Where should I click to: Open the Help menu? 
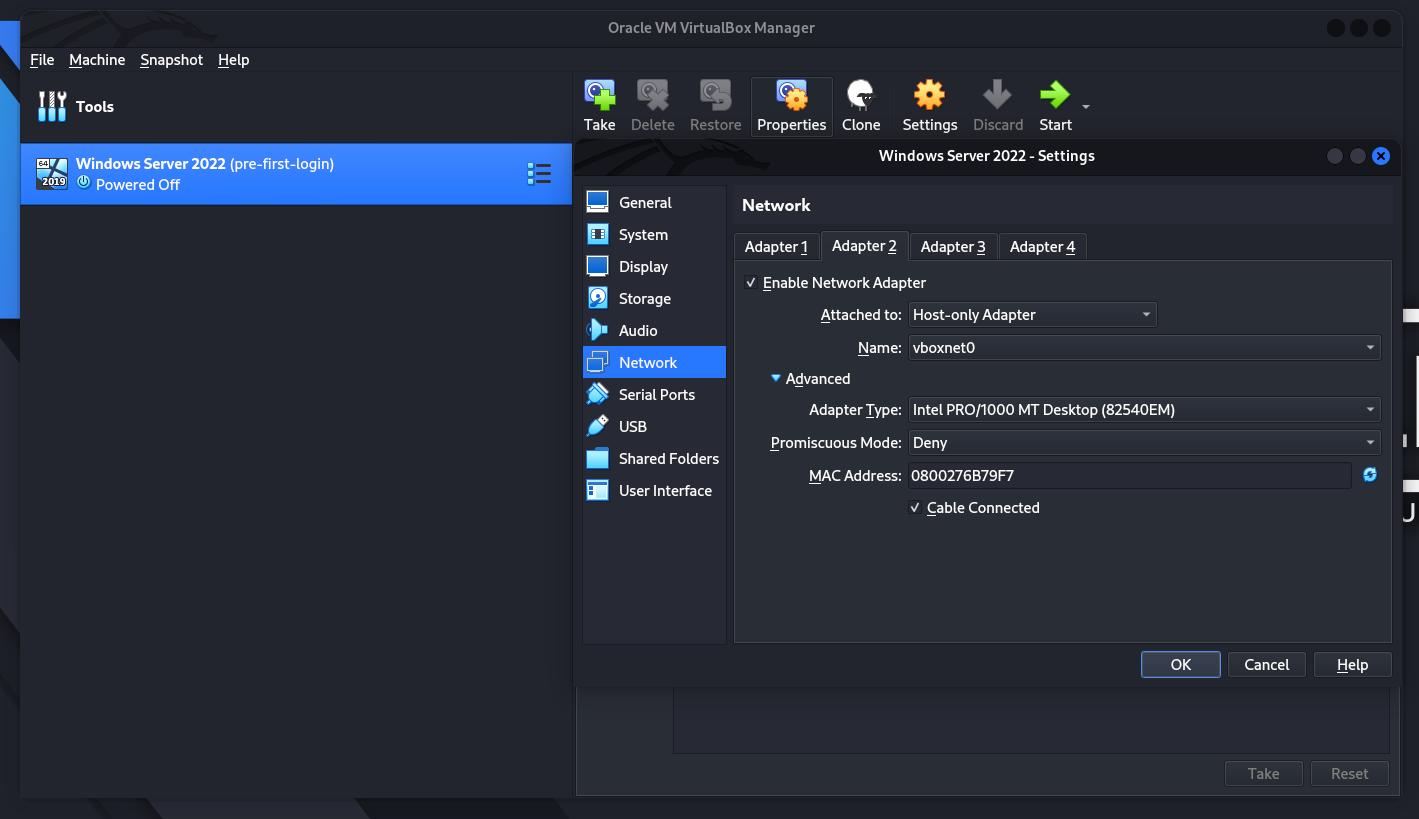[233, 60]
